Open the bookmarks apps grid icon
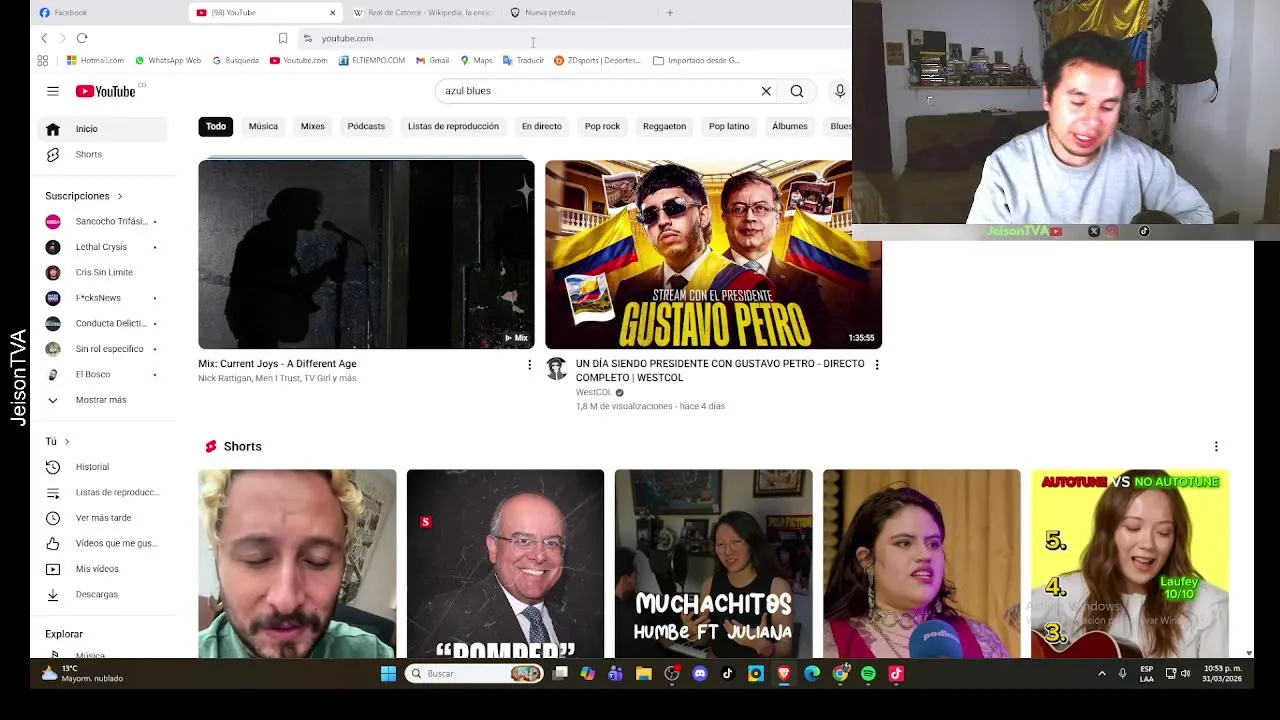This screenshot has width=1280, height=720. click(x=43, y=60)
